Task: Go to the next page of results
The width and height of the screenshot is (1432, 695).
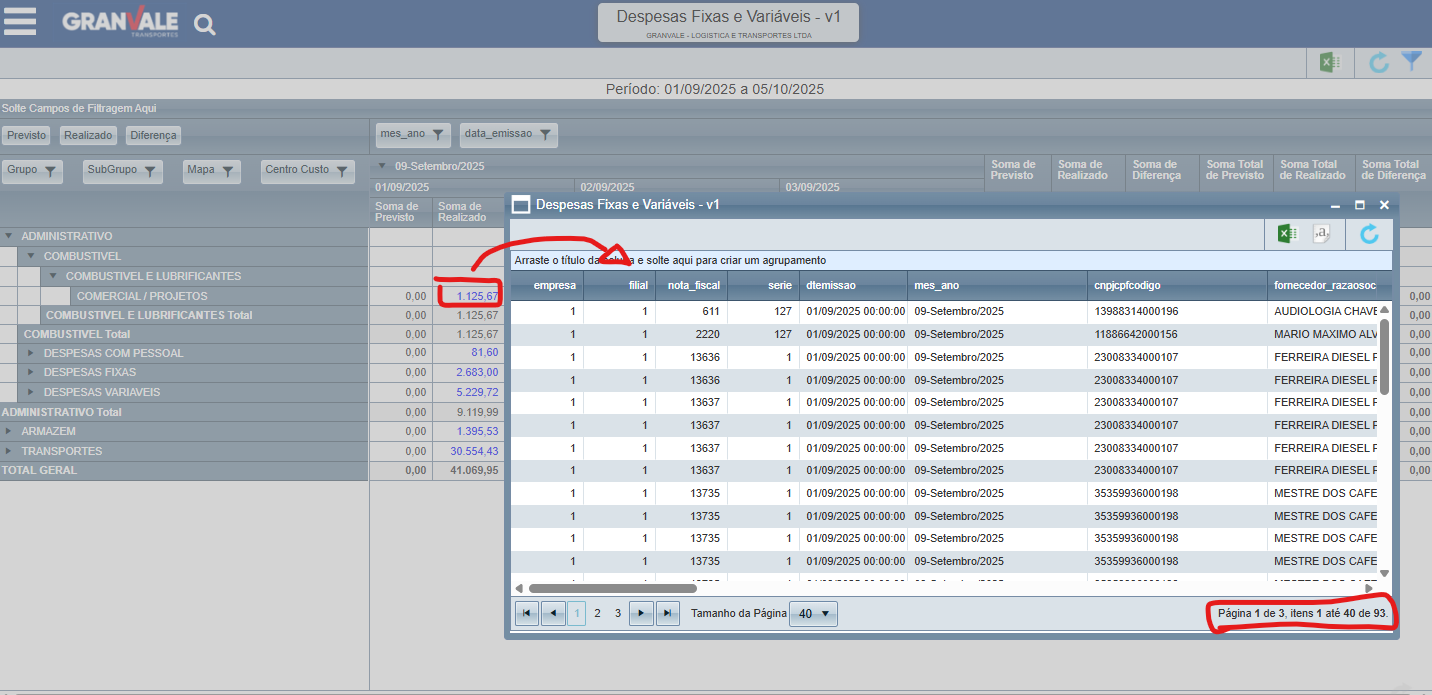Action: tap(641, 614)
